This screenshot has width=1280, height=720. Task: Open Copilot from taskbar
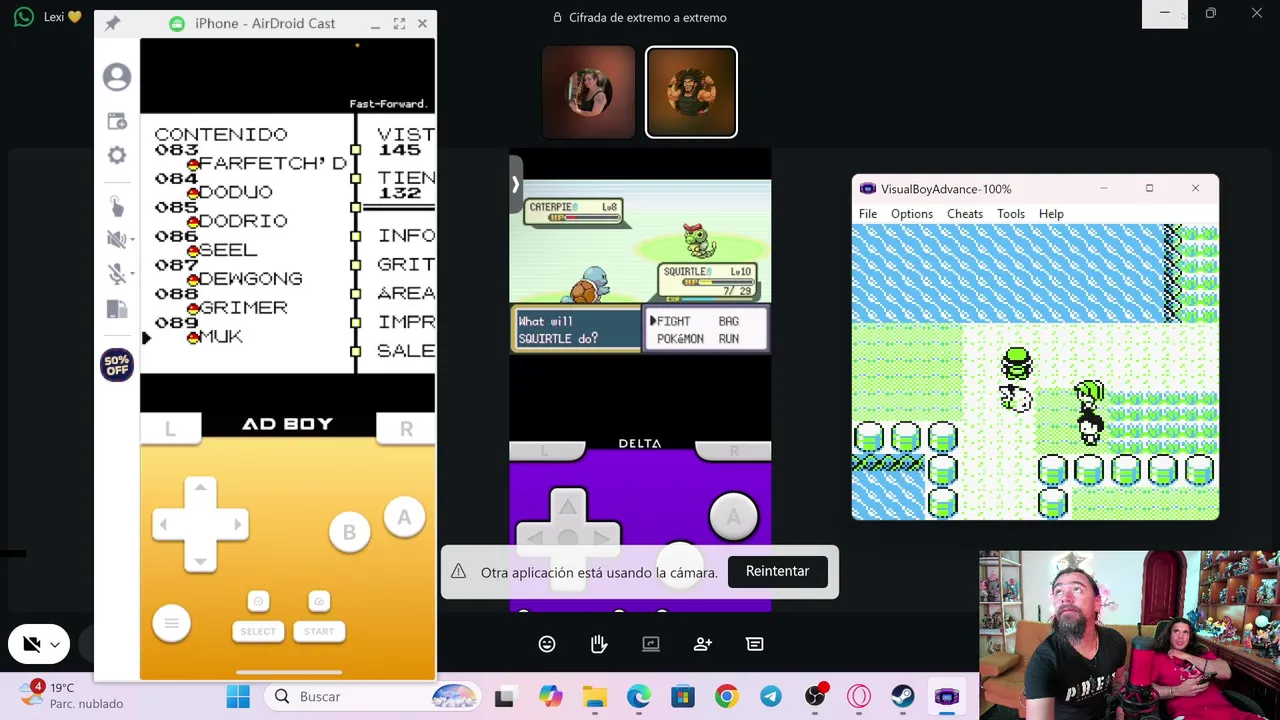551,697
